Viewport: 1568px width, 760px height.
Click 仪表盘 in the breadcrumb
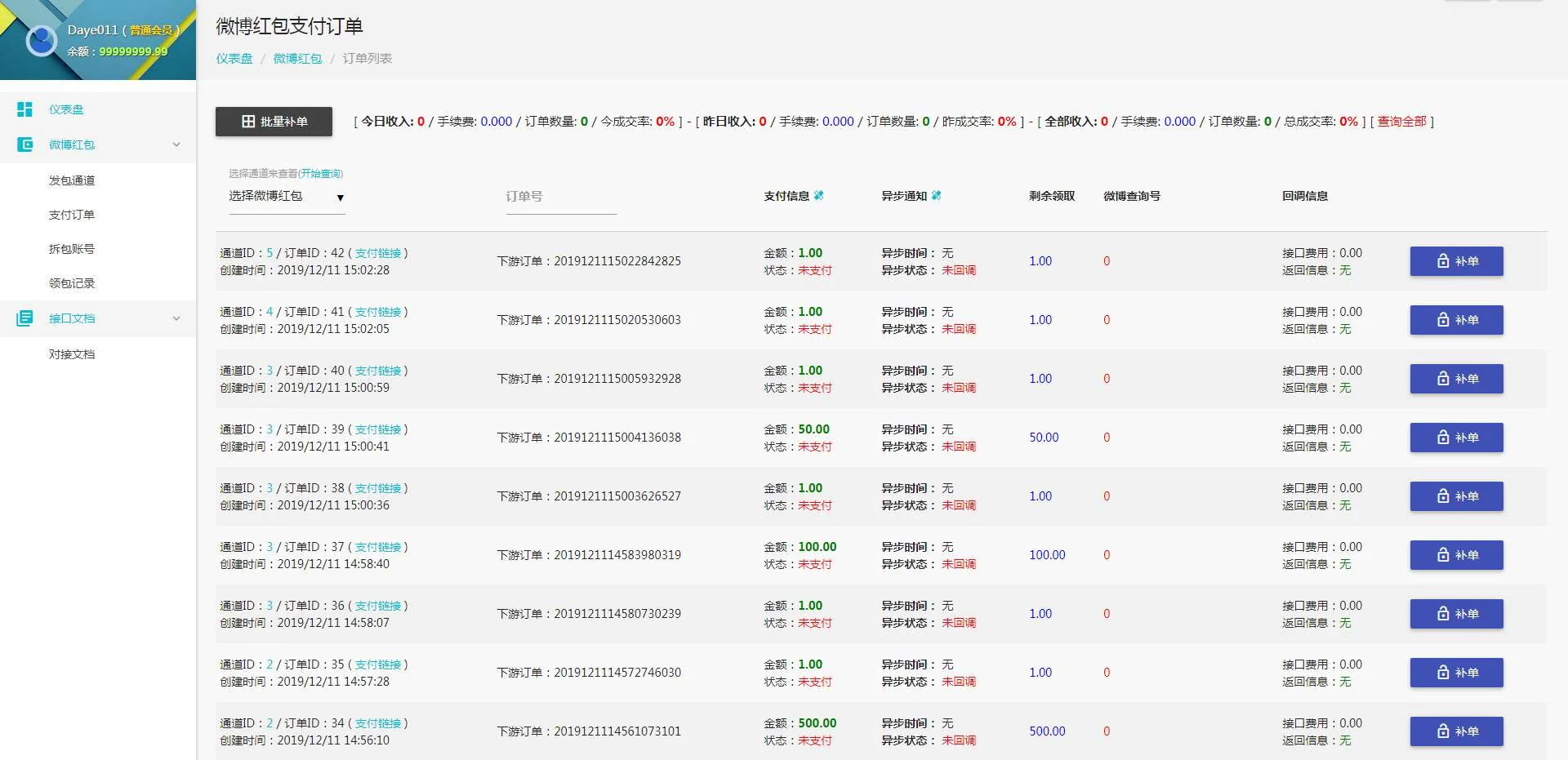point(234,59)
